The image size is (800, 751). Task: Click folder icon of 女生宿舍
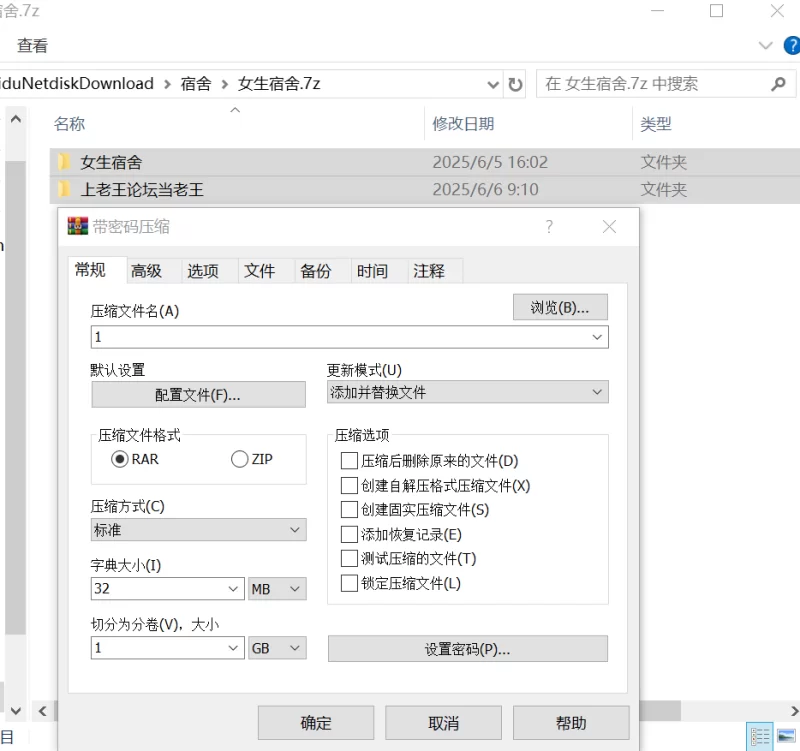pos(65,162)
